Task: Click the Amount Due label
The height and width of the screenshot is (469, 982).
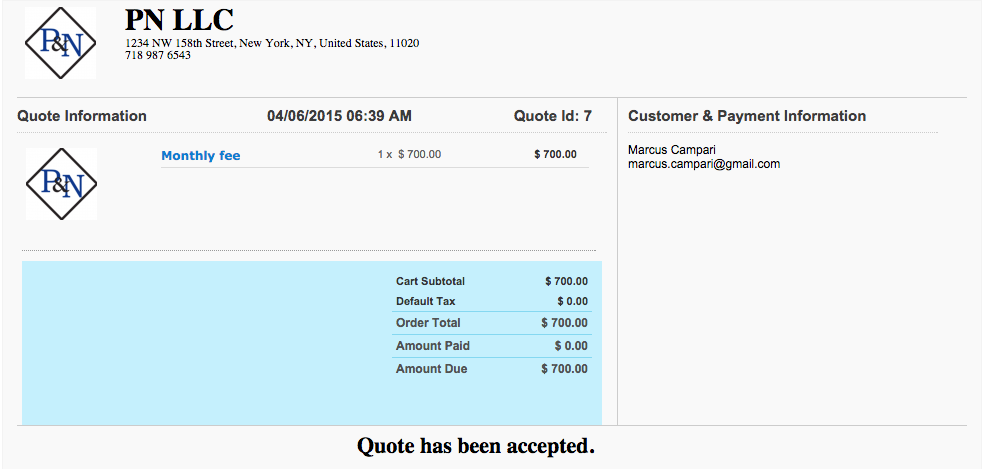Action: (432, 369)
